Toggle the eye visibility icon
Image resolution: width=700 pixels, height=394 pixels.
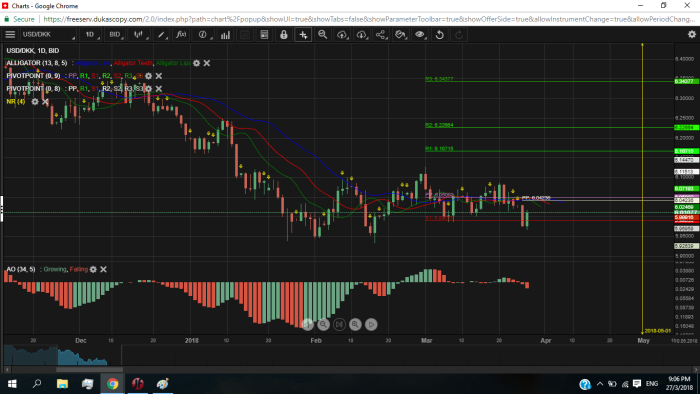[x=420, y=34]
